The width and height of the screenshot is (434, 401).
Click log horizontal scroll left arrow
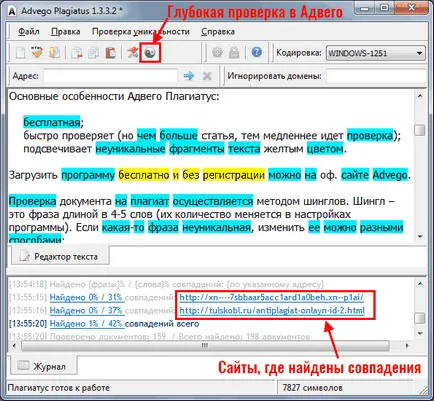click(x=14, y=346)
